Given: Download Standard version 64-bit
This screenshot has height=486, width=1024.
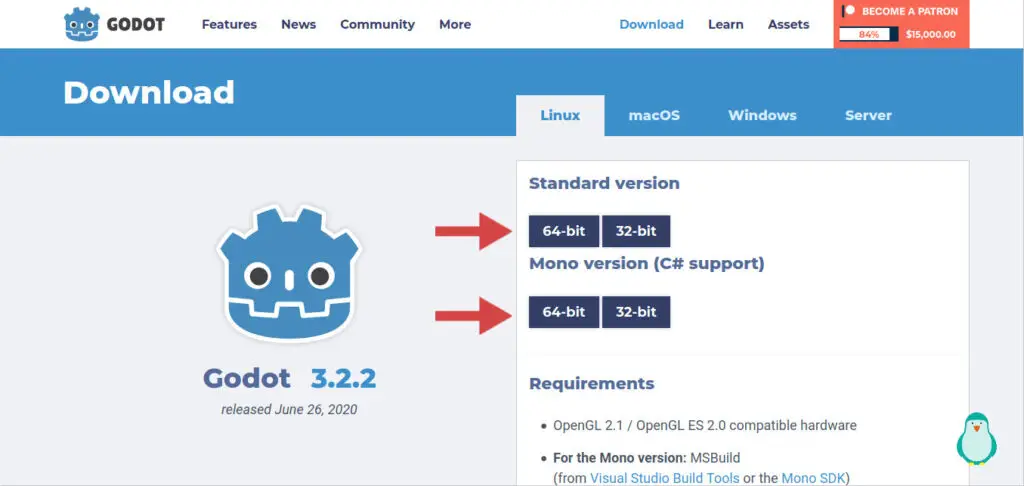Looking at the screenshot, I should click(x=564, y=231).
